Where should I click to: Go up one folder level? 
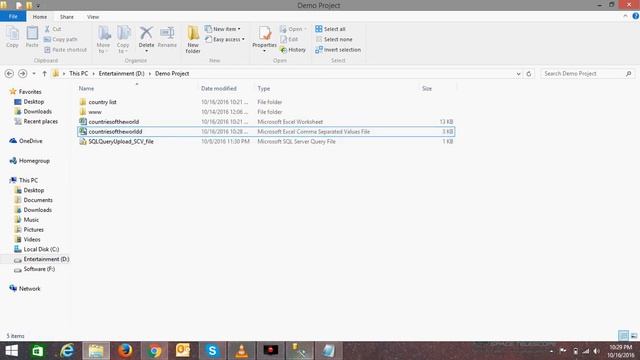(44, 73)
